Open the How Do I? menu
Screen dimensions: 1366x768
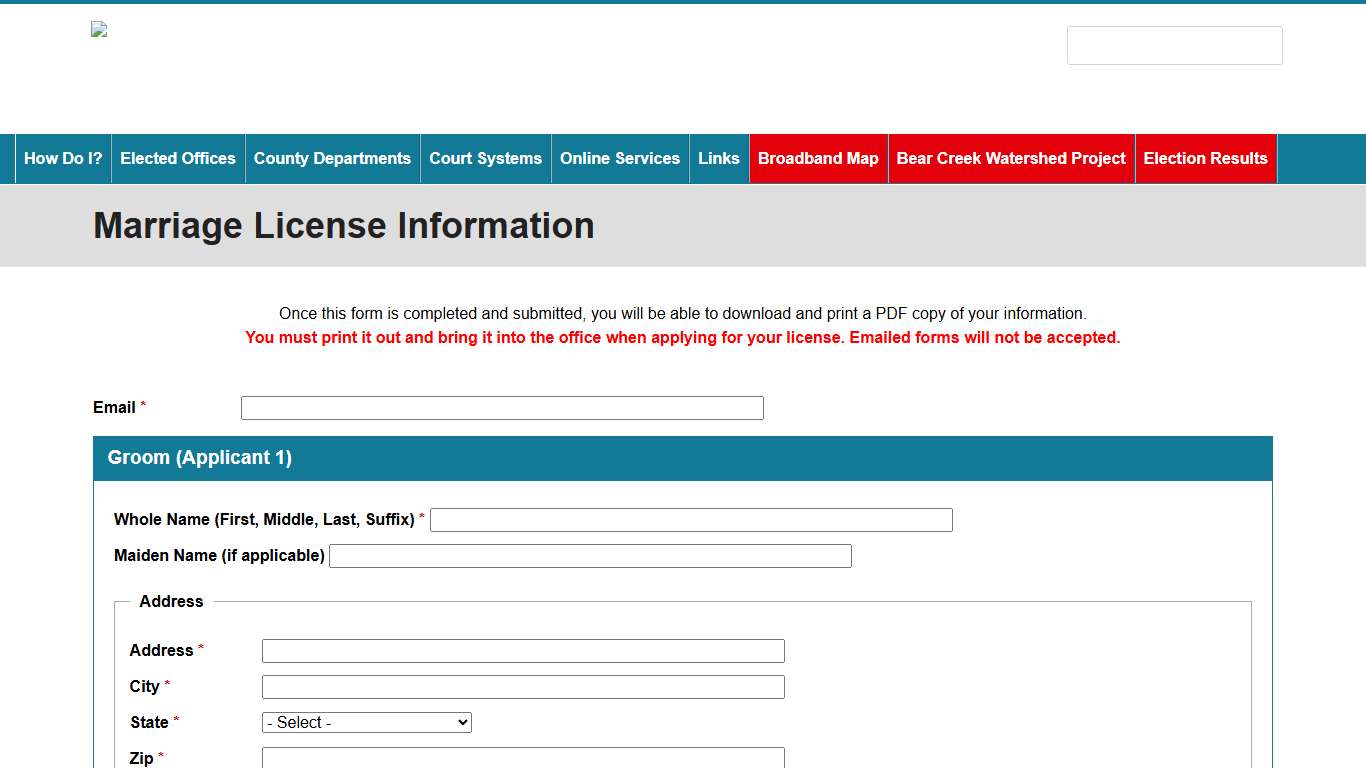tap(62, 158)
